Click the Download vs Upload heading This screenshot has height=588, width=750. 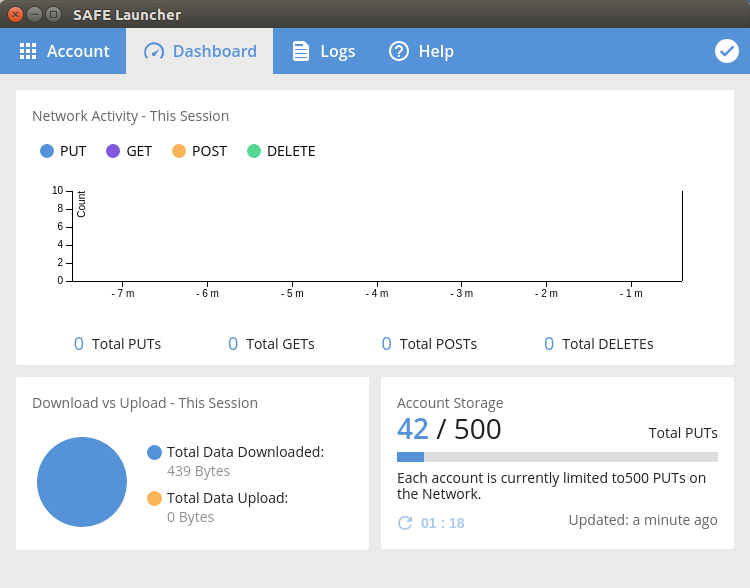pos(145,403)
